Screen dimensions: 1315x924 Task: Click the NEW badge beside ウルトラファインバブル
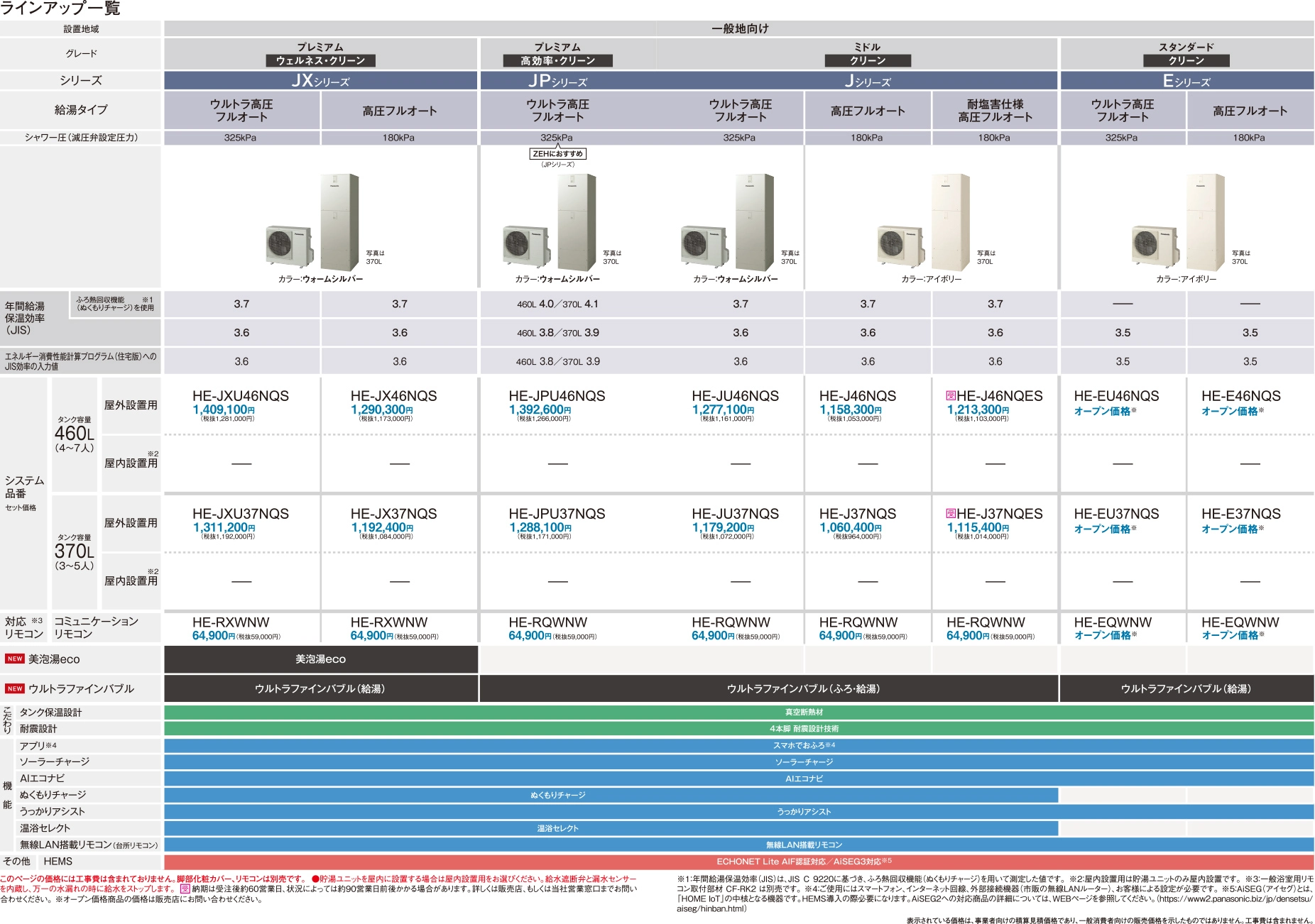14,688
